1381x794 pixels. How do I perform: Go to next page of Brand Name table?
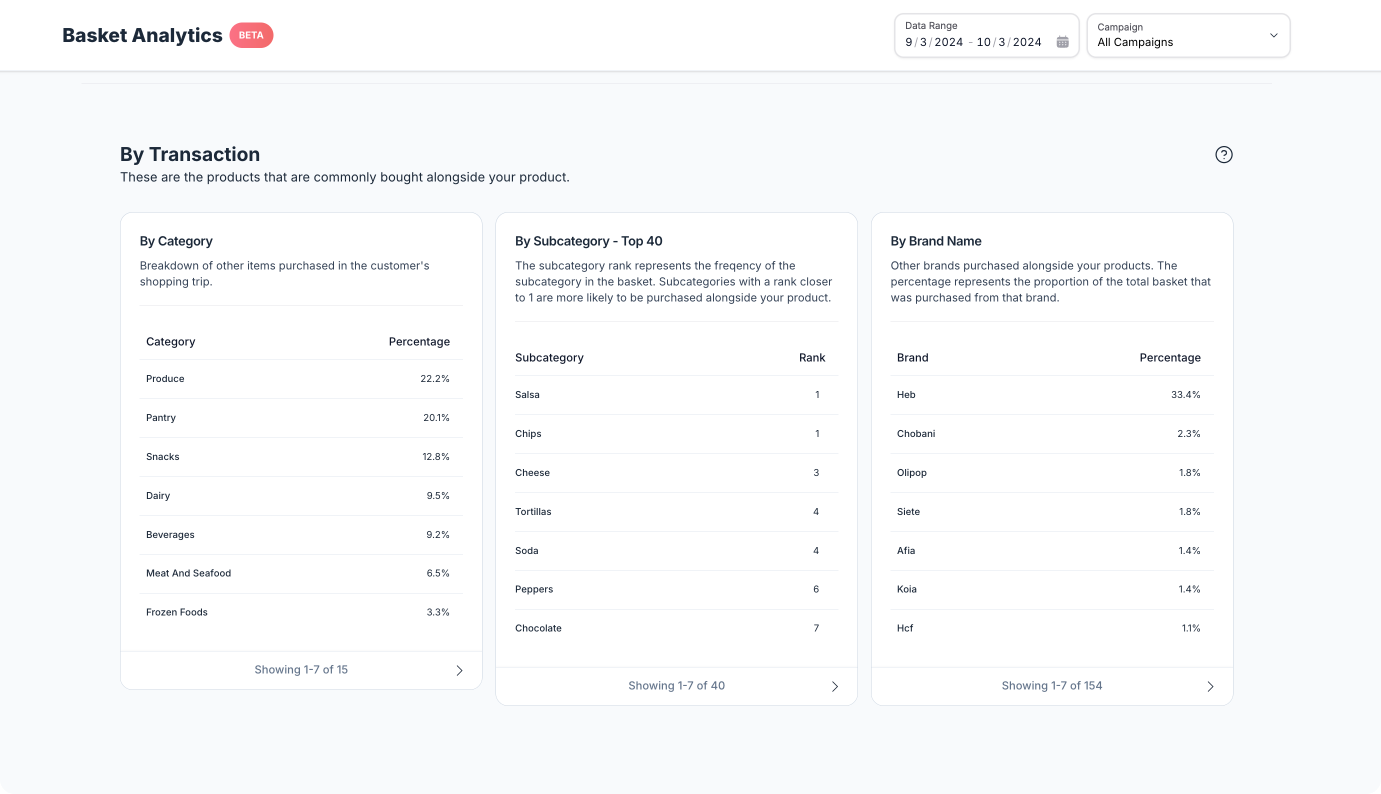[x=1210, y=686]
